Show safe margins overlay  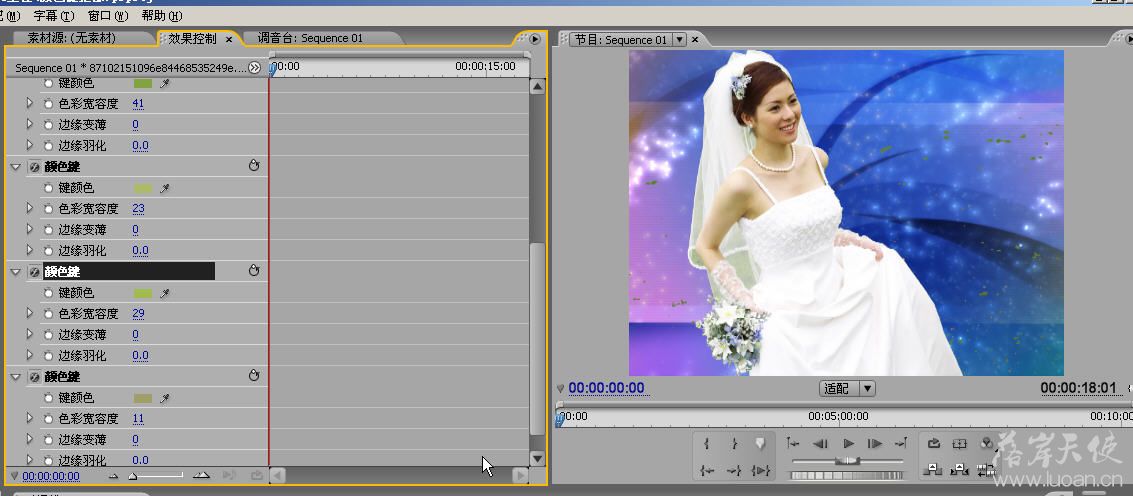point(959,443)
